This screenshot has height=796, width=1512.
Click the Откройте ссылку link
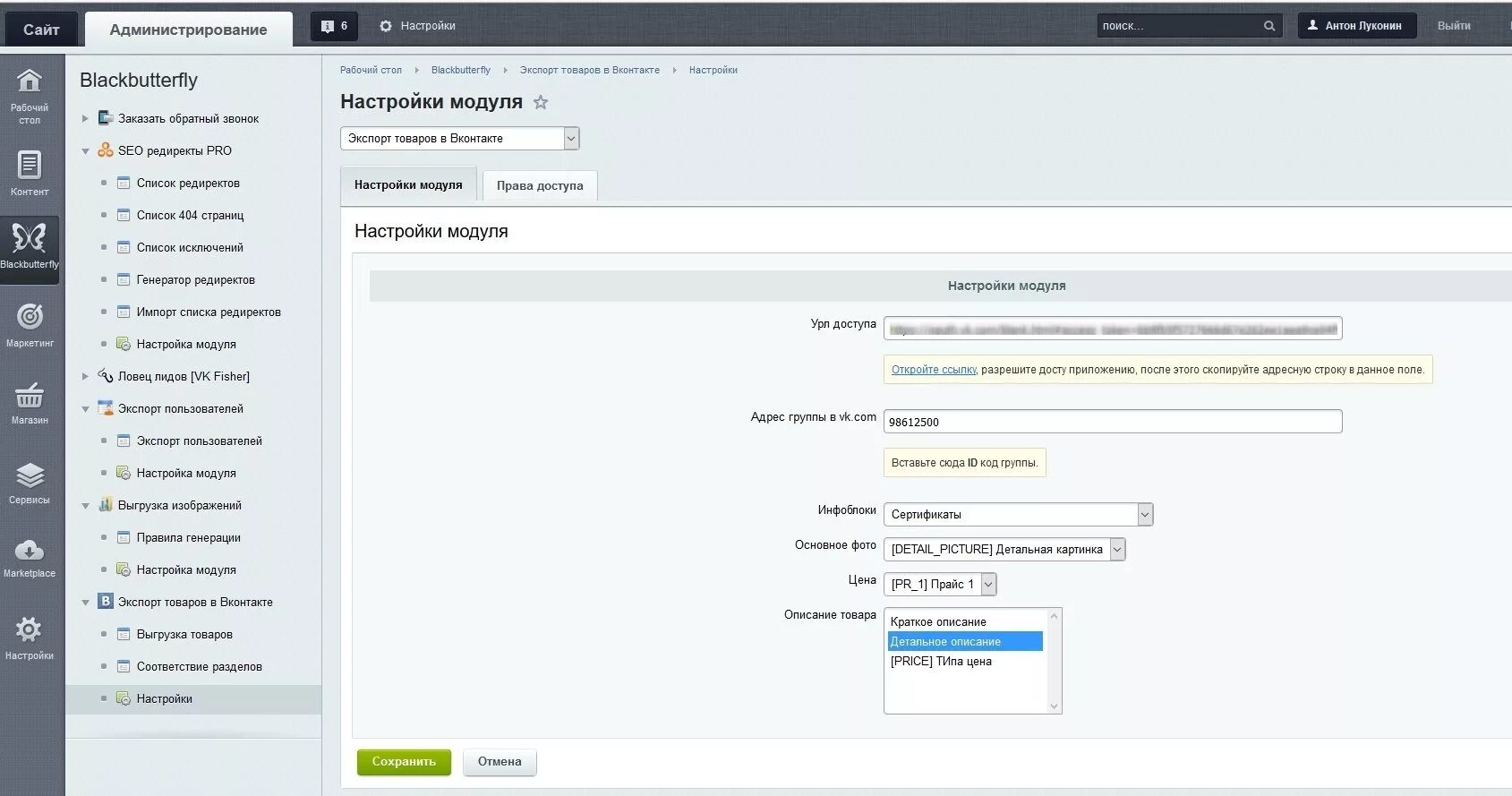click(934, 370)
